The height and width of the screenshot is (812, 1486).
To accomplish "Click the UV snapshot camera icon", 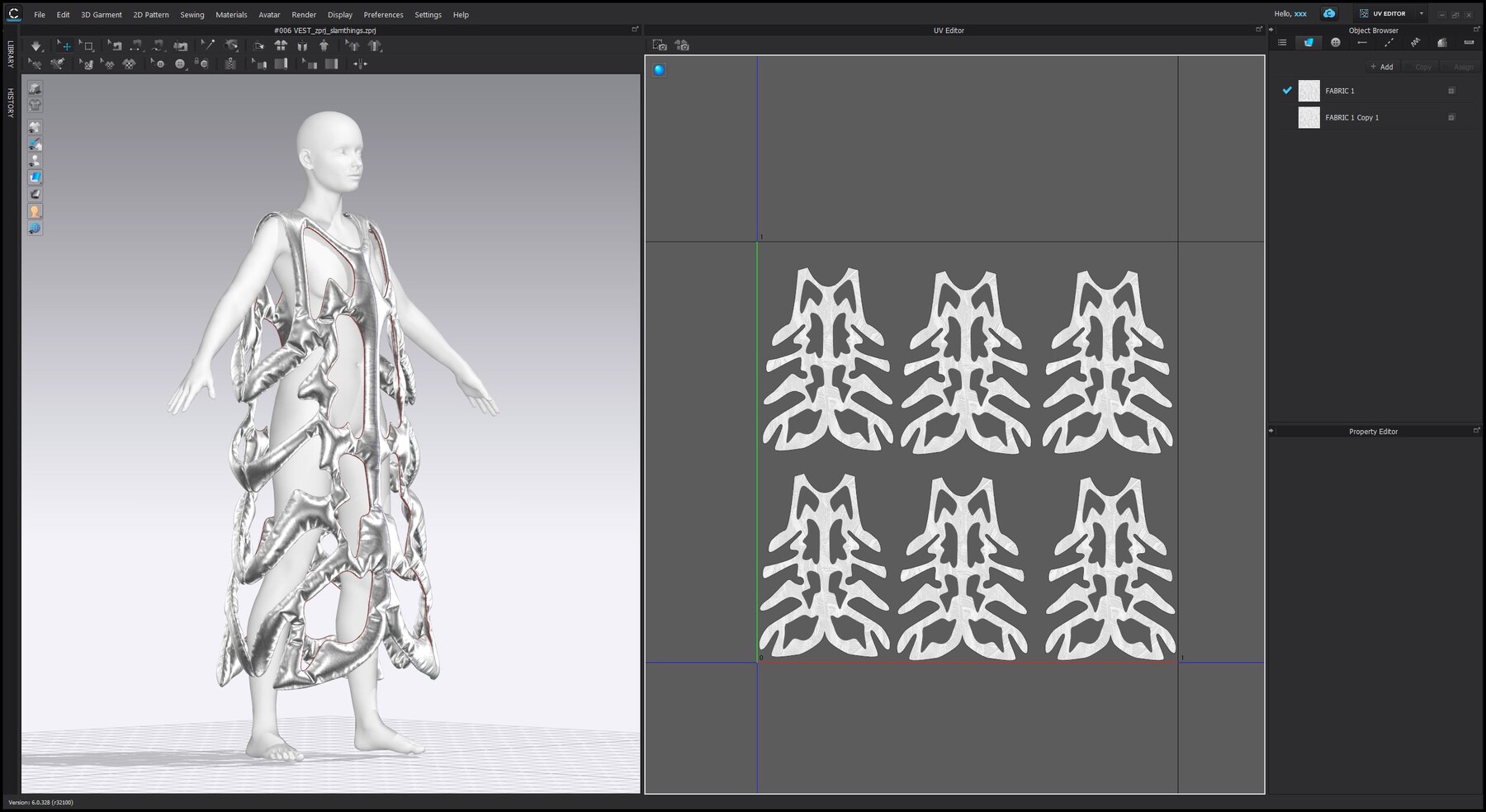I will click(x=660, y=46).
